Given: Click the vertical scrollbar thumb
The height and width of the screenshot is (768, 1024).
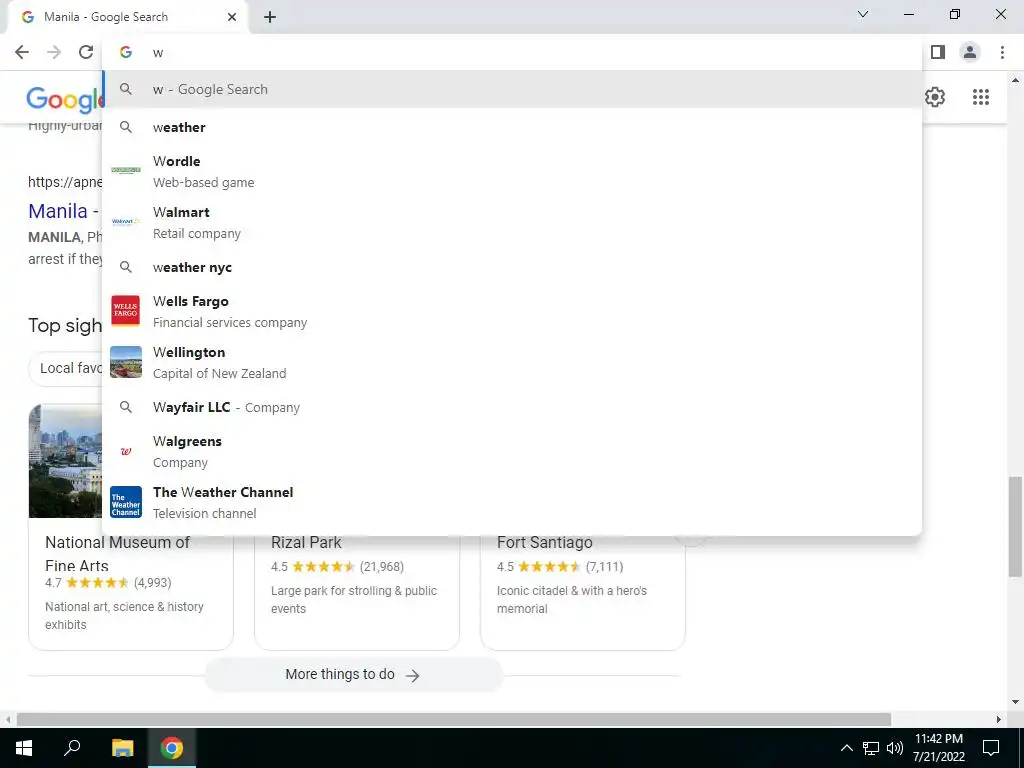Looking at the screenshot, I should [x=1014, y=526].
